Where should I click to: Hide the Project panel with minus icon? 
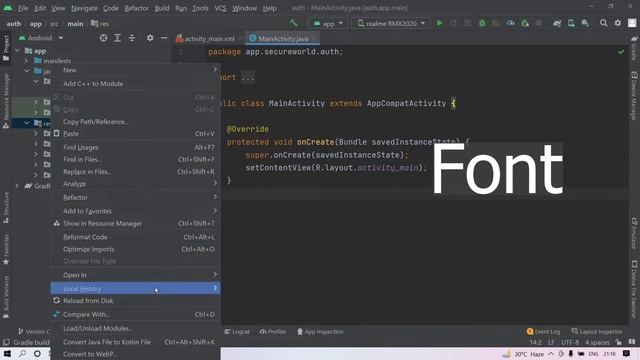tap(164, 38)
